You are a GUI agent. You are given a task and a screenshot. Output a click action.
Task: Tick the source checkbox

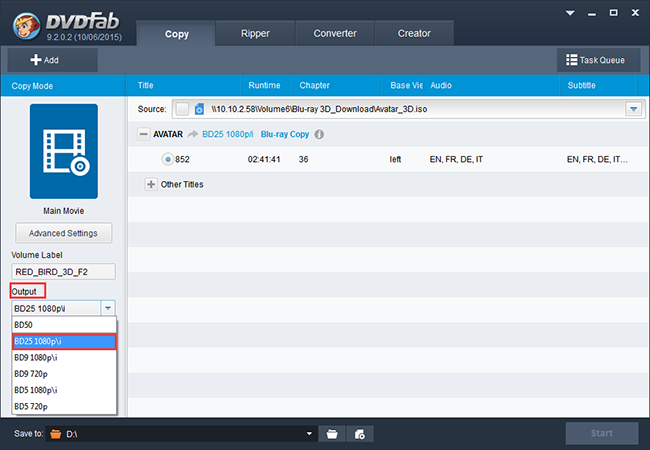(x=182, y=109)
